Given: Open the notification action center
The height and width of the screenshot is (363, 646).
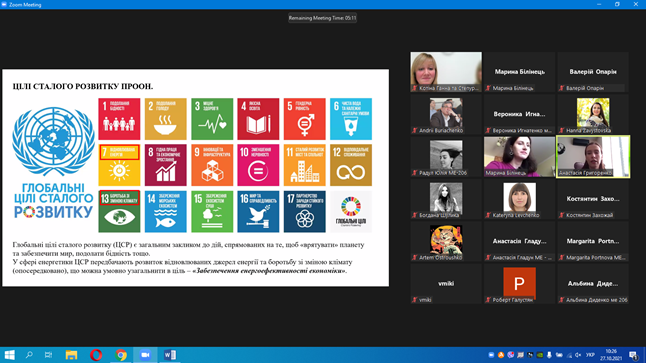Looking at the screenshot, I should (634, 355).
